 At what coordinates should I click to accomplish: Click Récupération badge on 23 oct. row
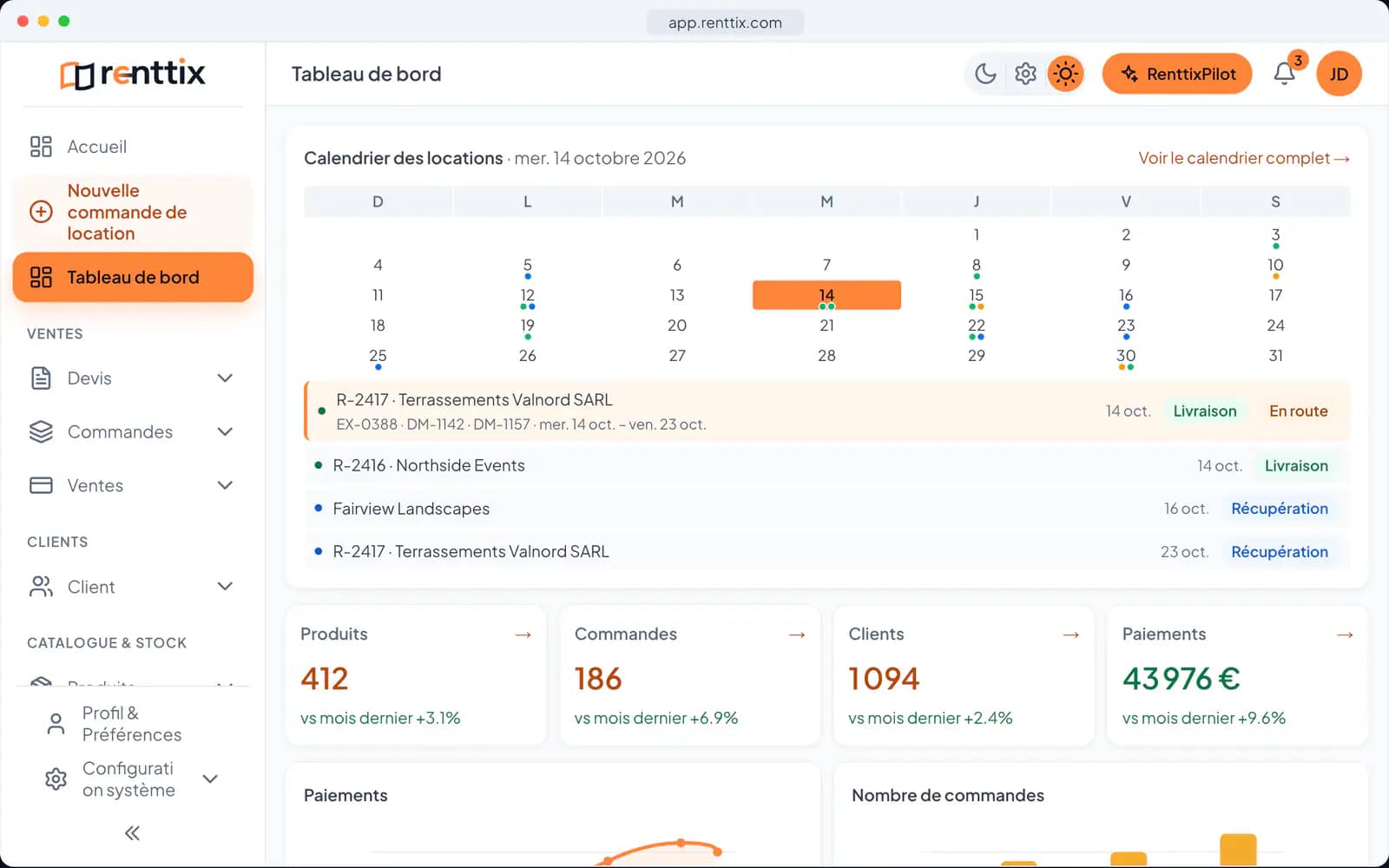pyautogui.click(x=1280, y=552)
